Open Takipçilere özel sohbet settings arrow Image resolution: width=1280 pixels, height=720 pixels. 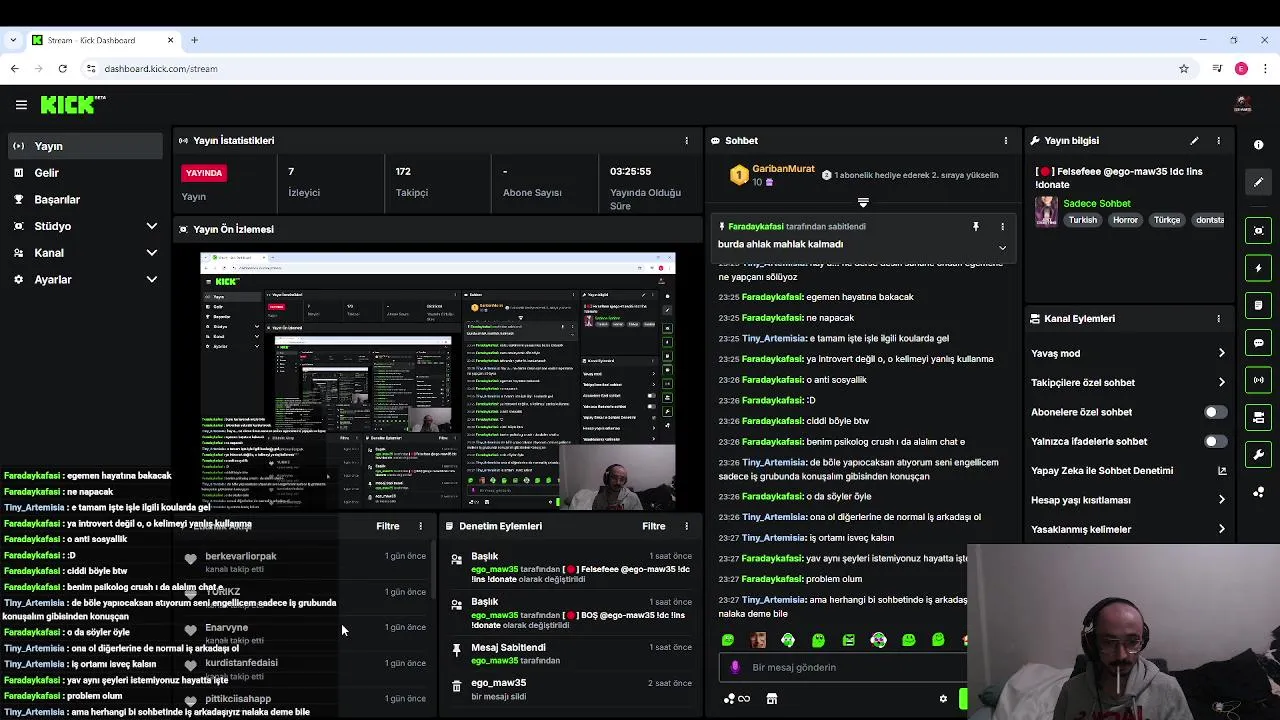pos(1221,382)
